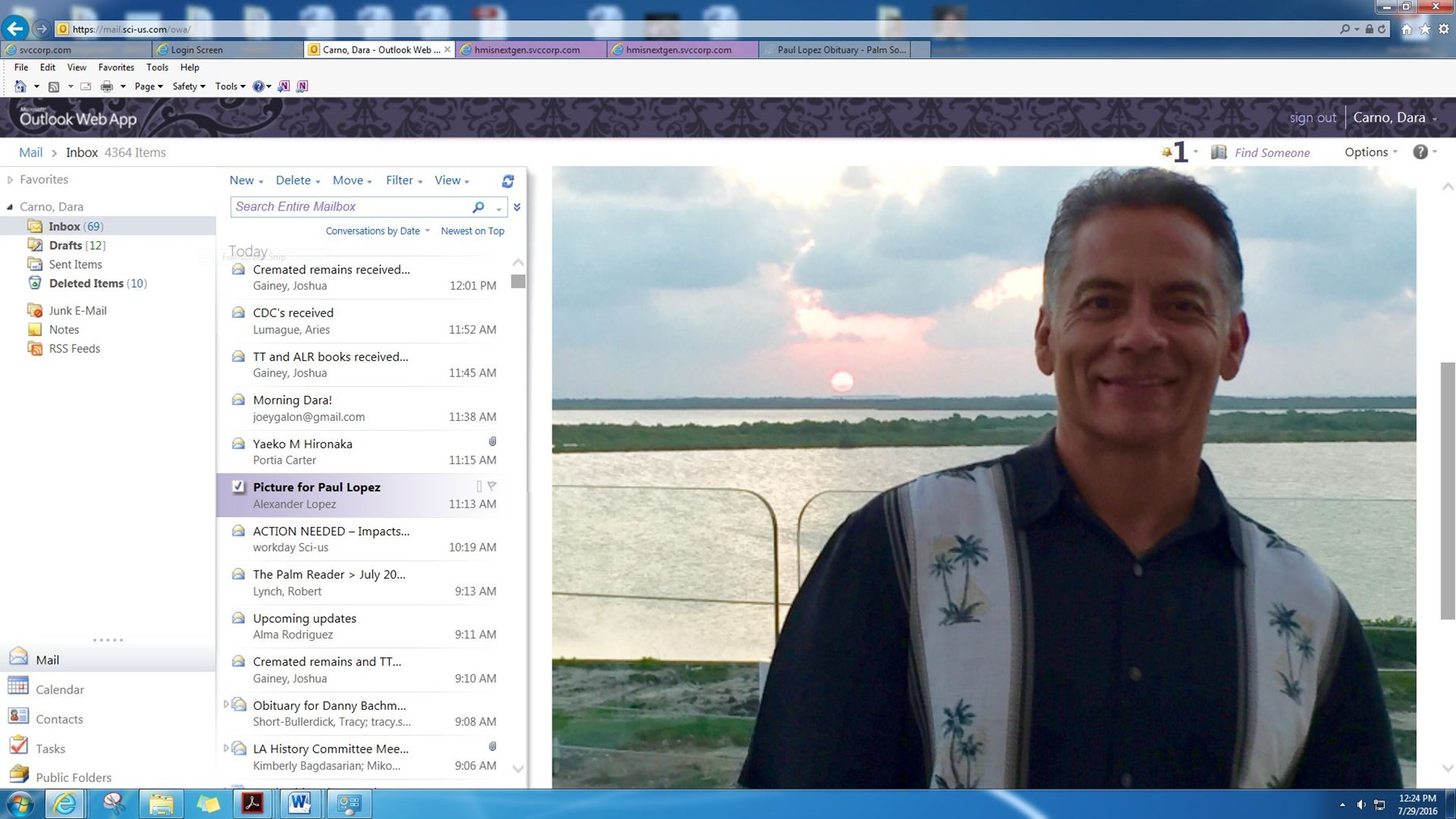This screenshot has width=1456, height=819.
Task: Open Tasks in navigation pane
Action: pos(50,749)
